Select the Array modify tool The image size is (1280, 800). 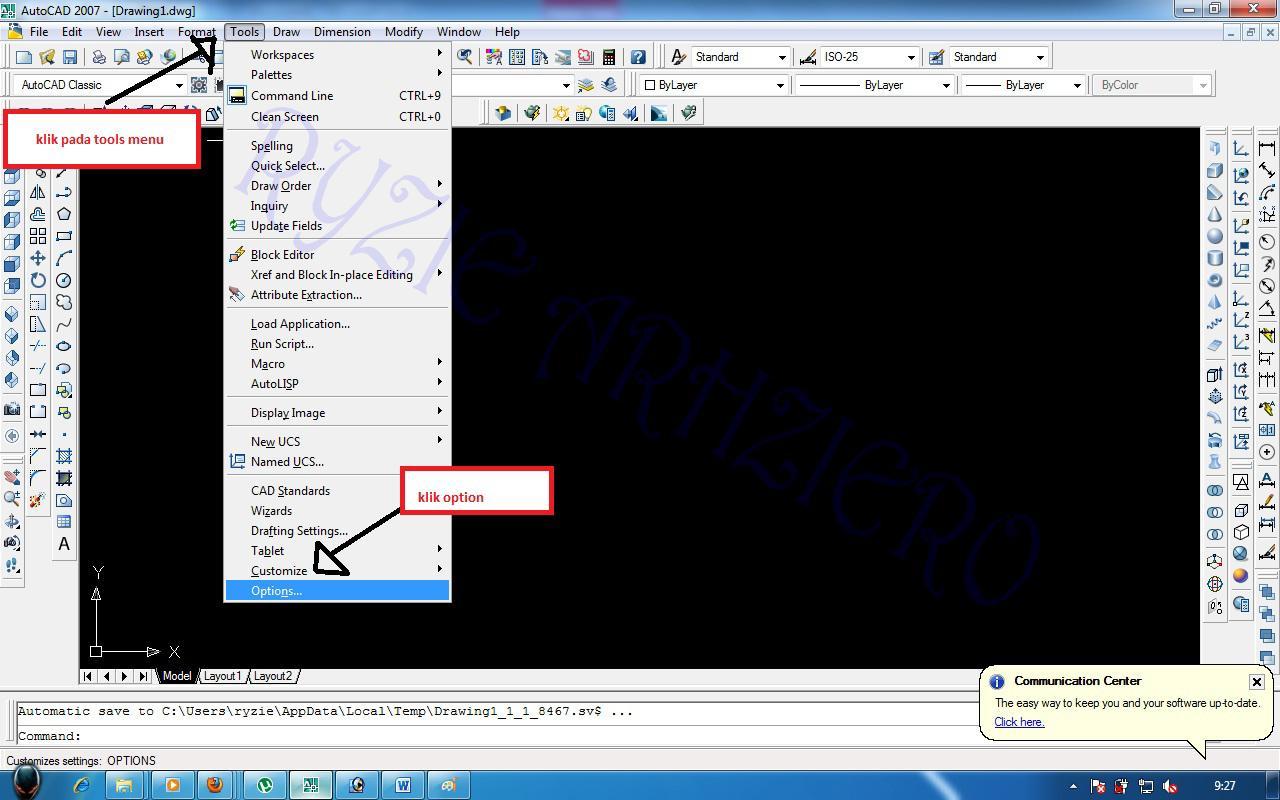(38, 236)
